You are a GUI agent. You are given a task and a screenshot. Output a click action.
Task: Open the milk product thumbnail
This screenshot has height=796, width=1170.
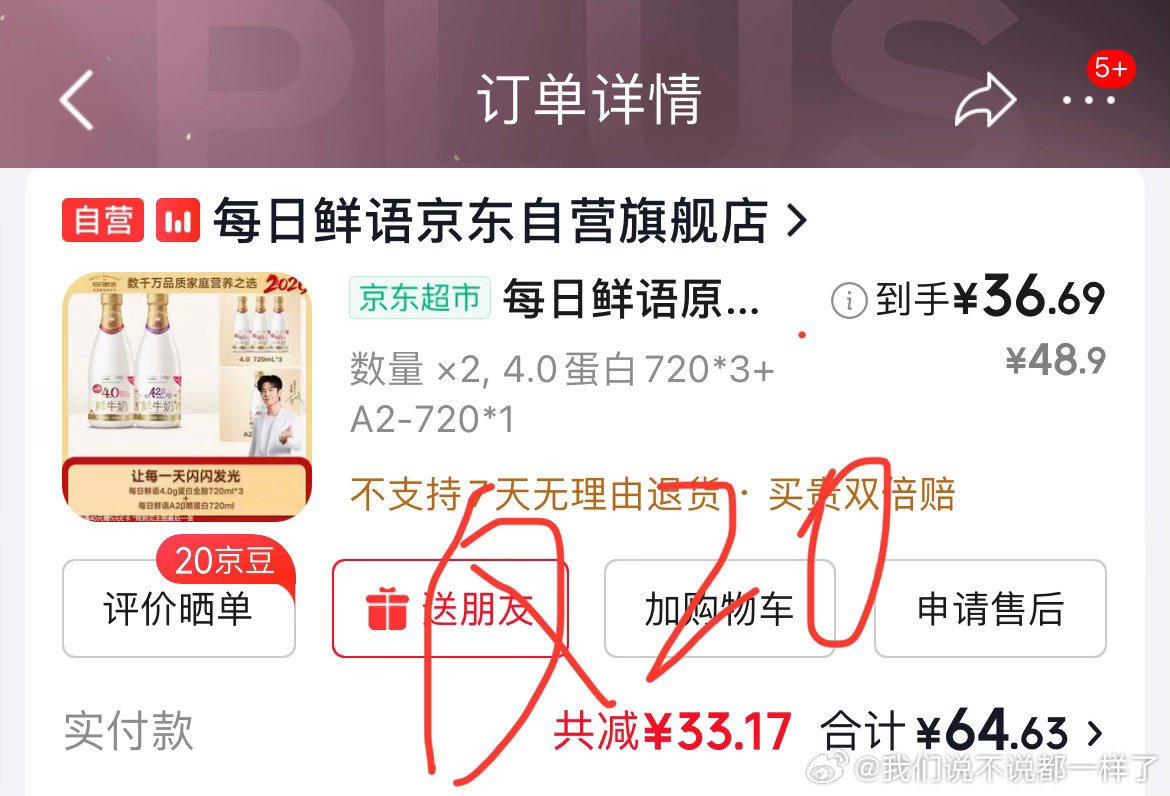coord(187,397)
